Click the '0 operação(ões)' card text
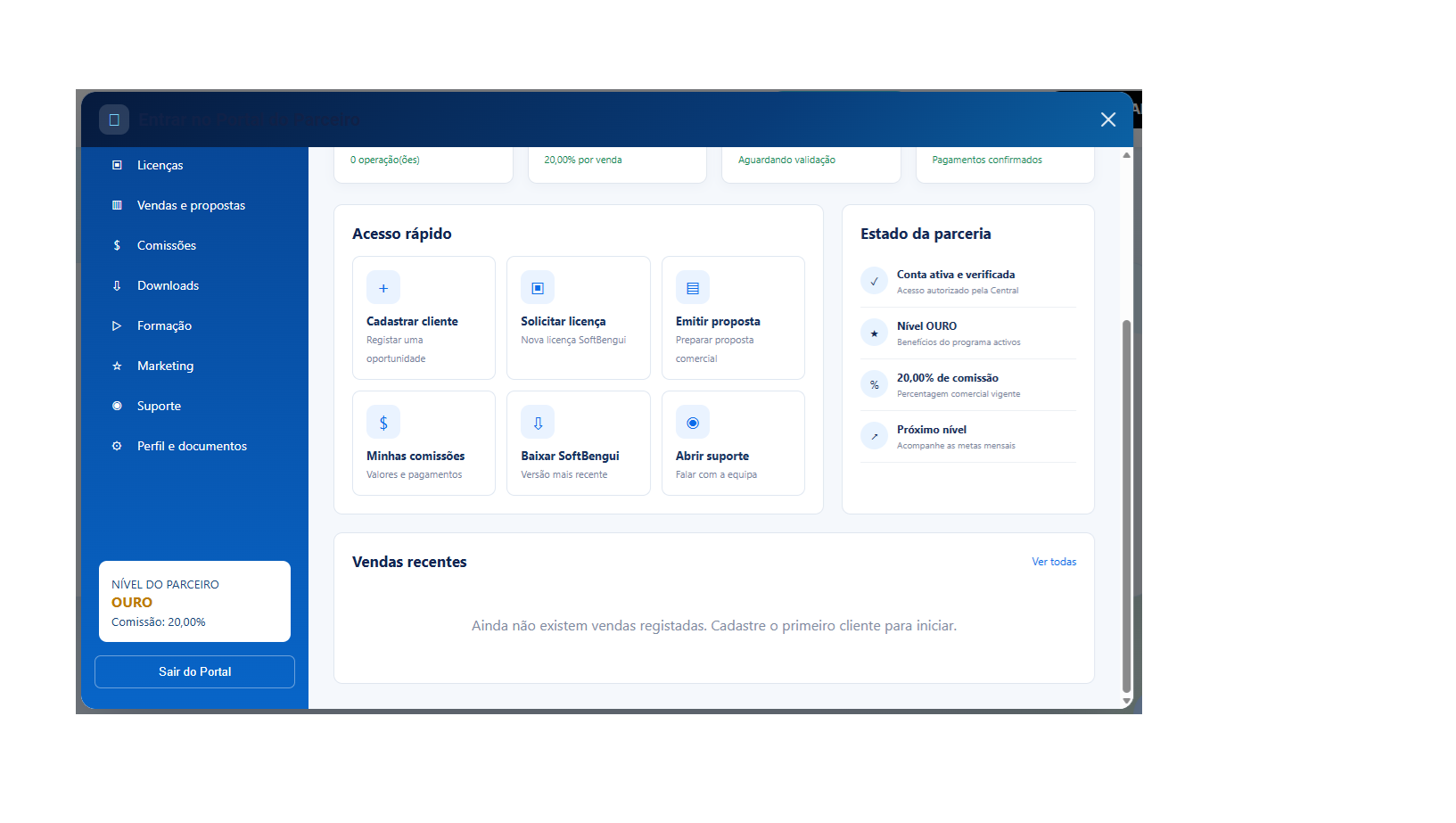 (x=385, y=160)
